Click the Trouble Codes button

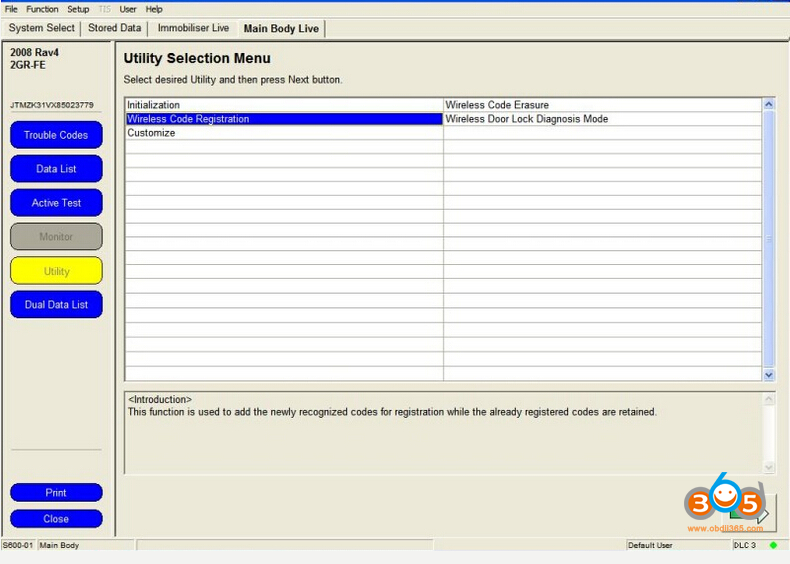click(x=56, y=135)
